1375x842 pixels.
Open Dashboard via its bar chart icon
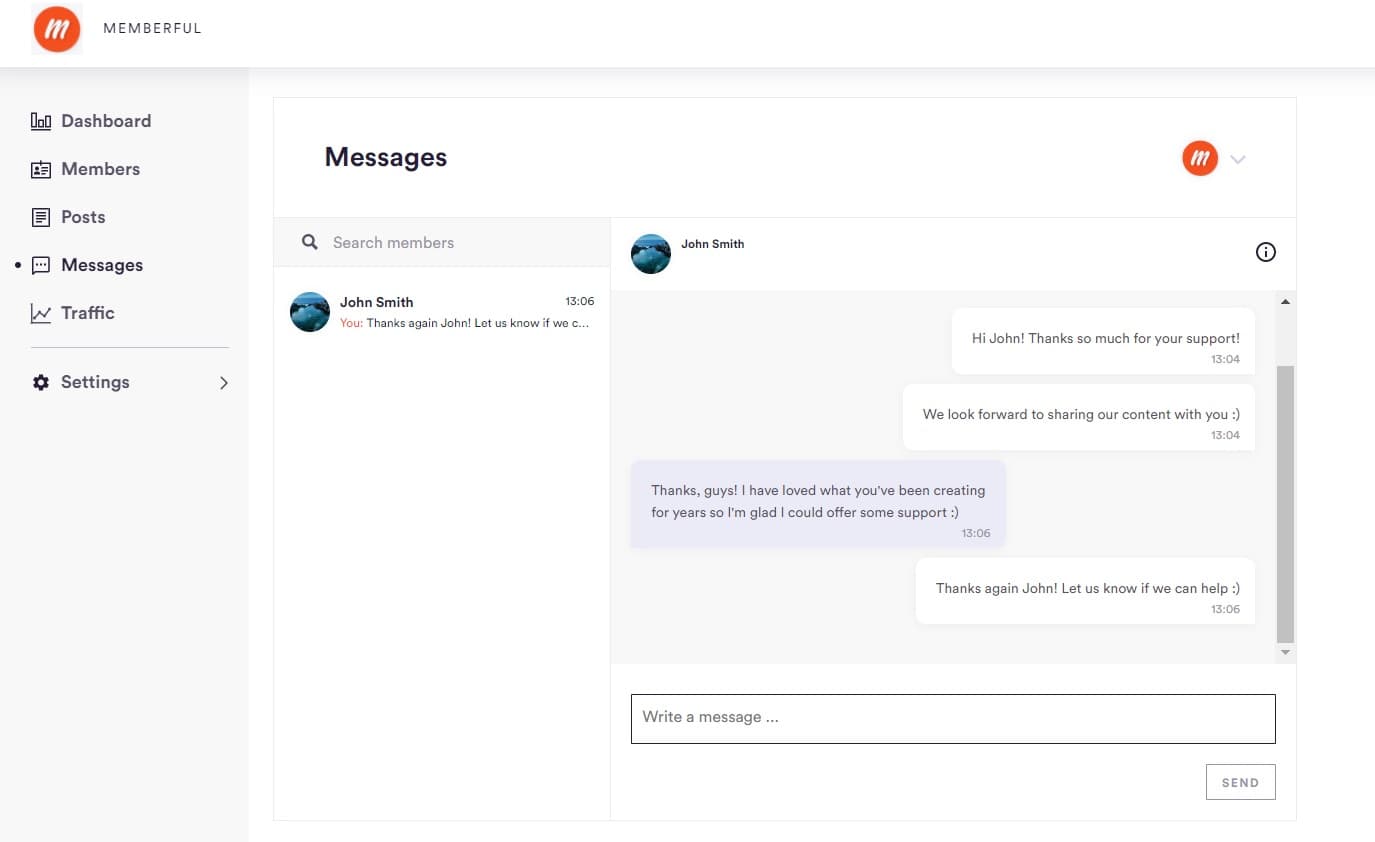click(41, 121)
